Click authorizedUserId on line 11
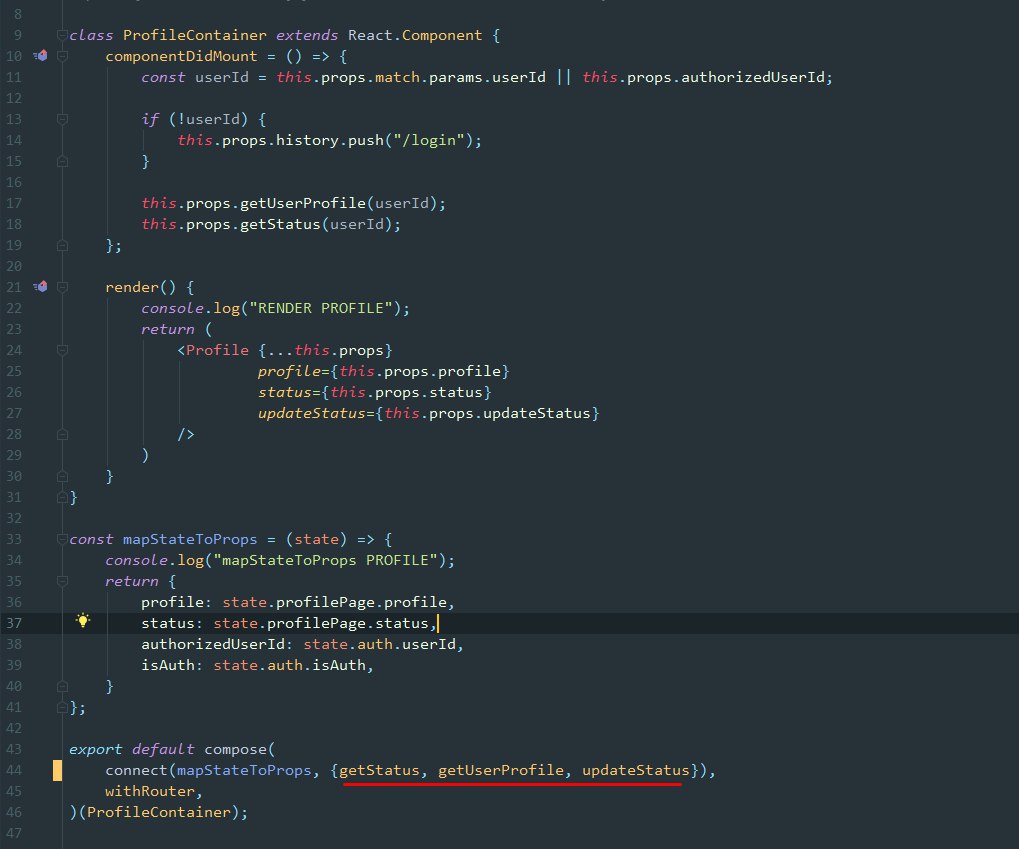1019x849 pixels. tap(753, 77)
